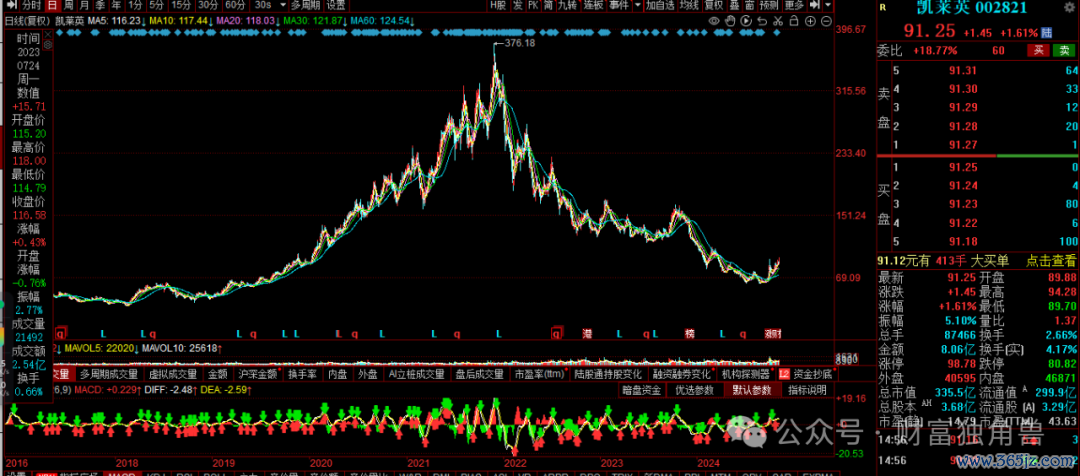Image resolution: width=1080 pixels, height=476 pixels.
Task: Toggle chart visibility with the eye icon
Action: coord(714,21)
